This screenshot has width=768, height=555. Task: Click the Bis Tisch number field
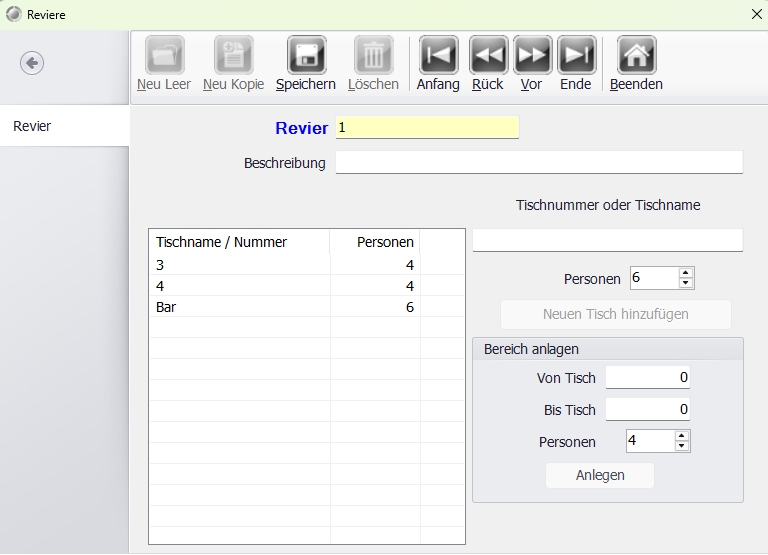pos(648,410)
